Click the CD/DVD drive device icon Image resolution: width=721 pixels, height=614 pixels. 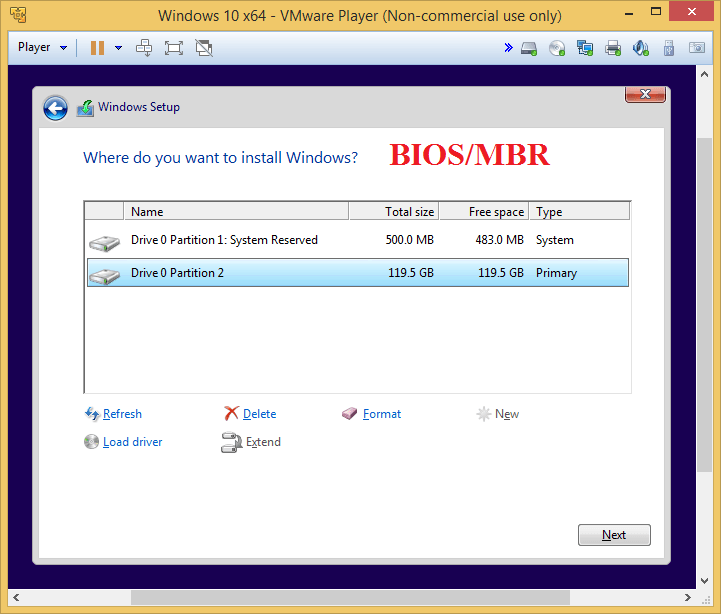(558, 47)
